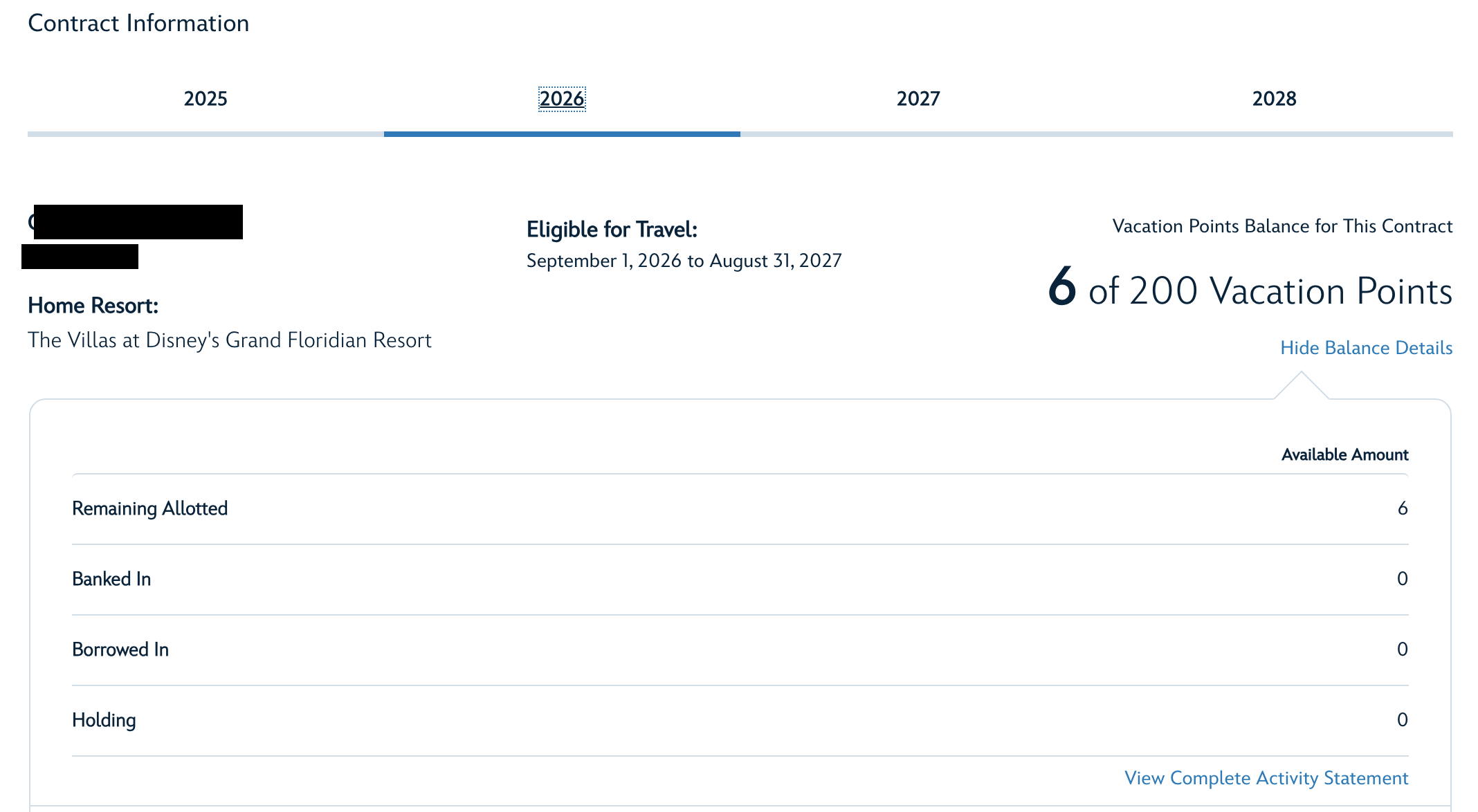The width and height of the screenshot is (1478, 812).
Task: Click the Vacation Points Balance label
Action: pyautogui.click(x=1282, y=226)
